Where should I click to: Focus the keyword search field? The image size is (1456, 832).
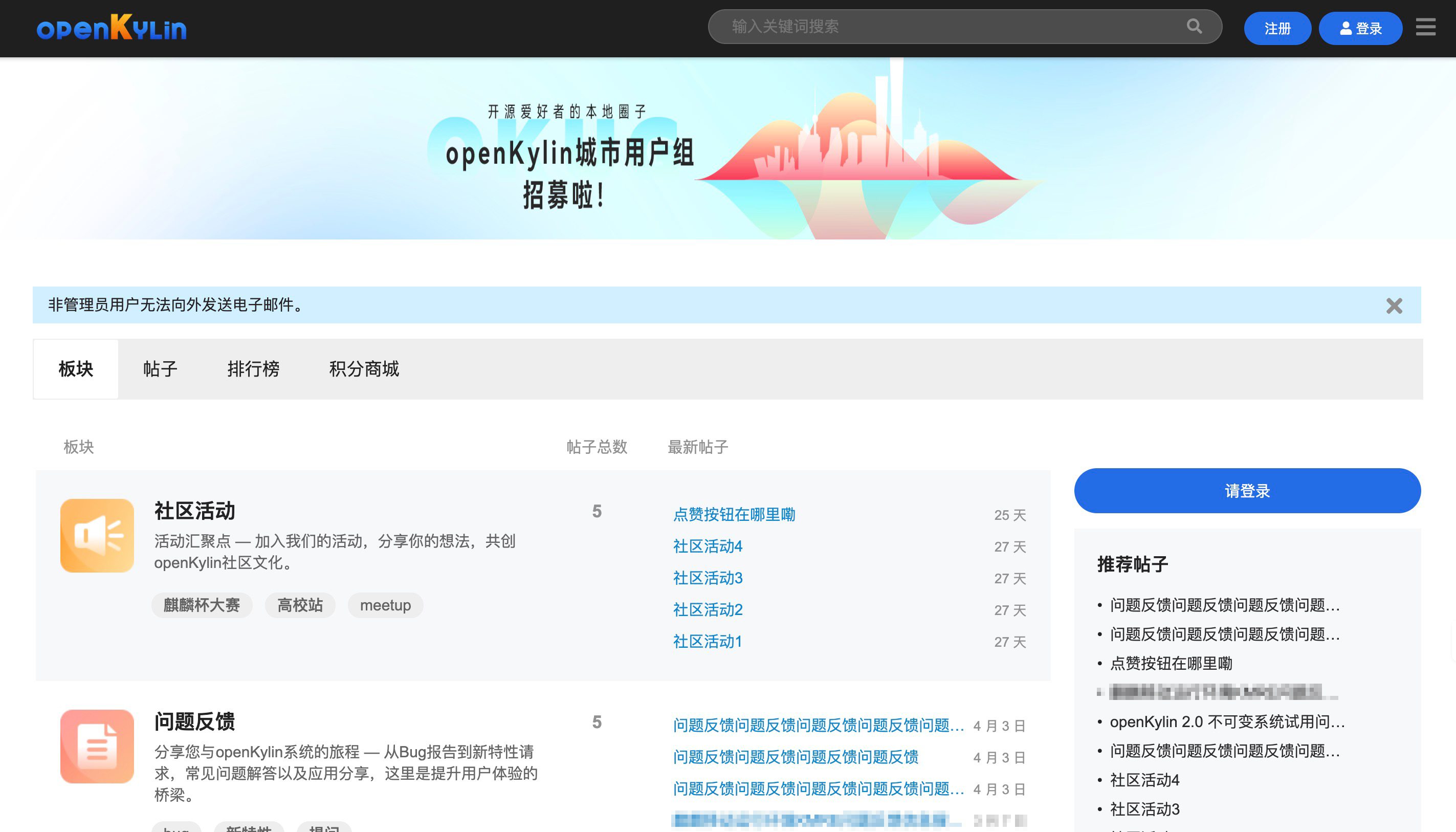tap(965, 26)
